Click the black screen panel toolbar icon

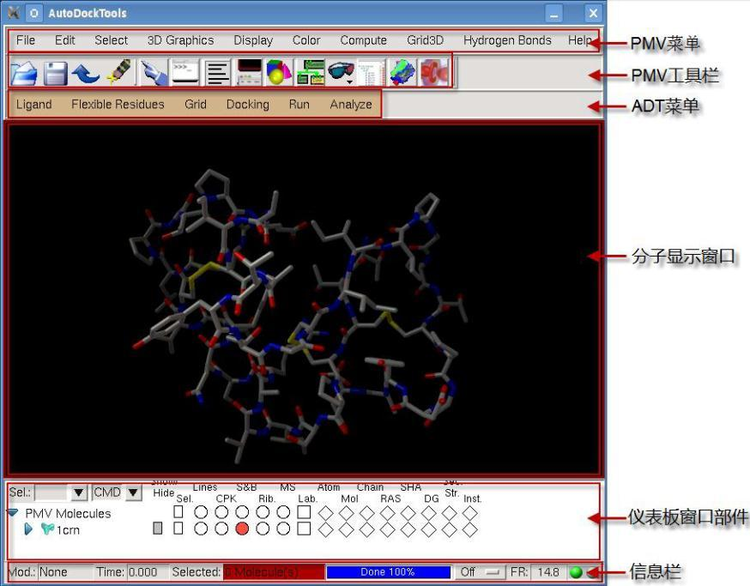point(249,72)
